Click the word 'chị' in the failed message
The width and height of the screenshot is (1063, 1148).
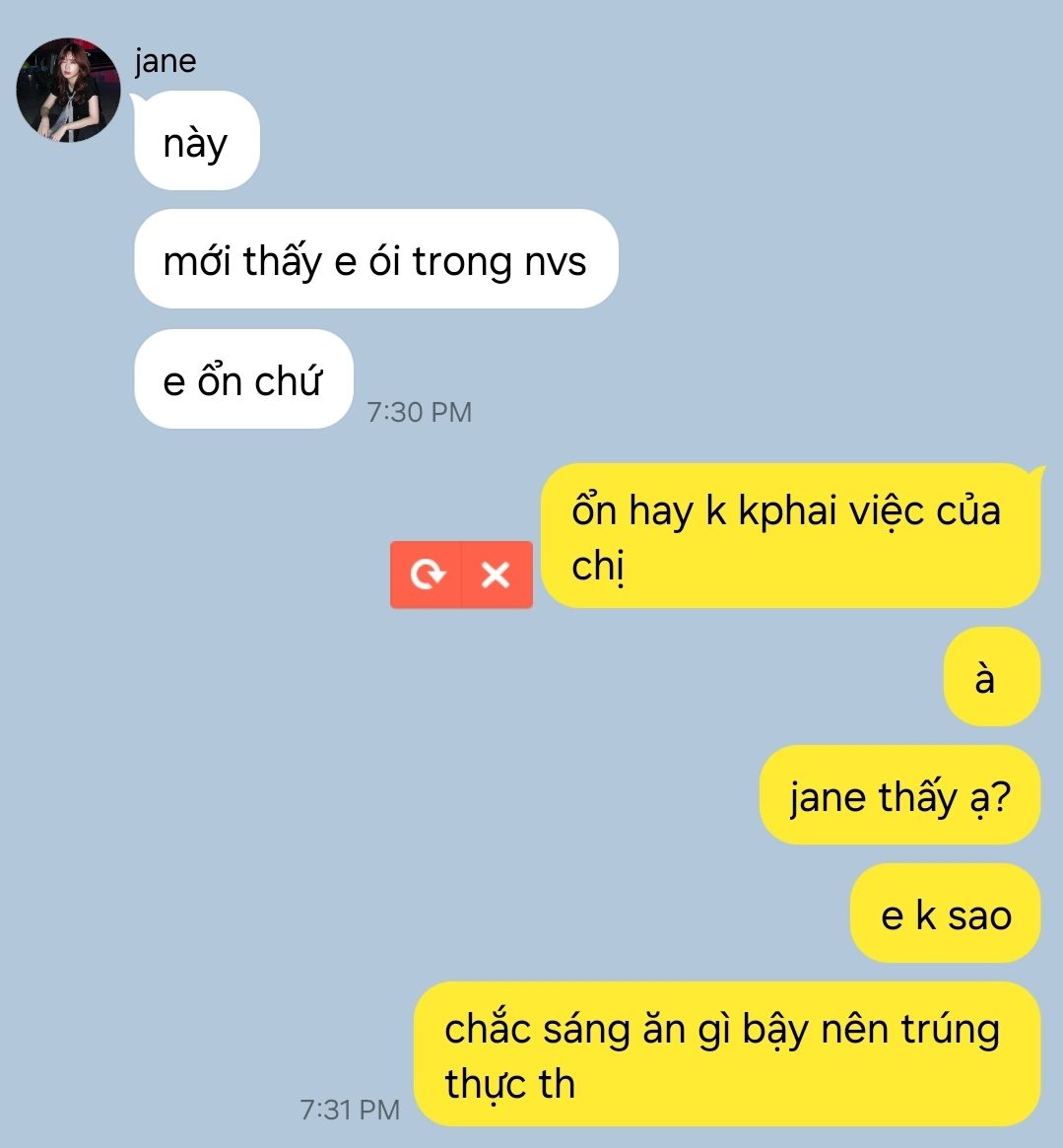[x=597, y=567]
